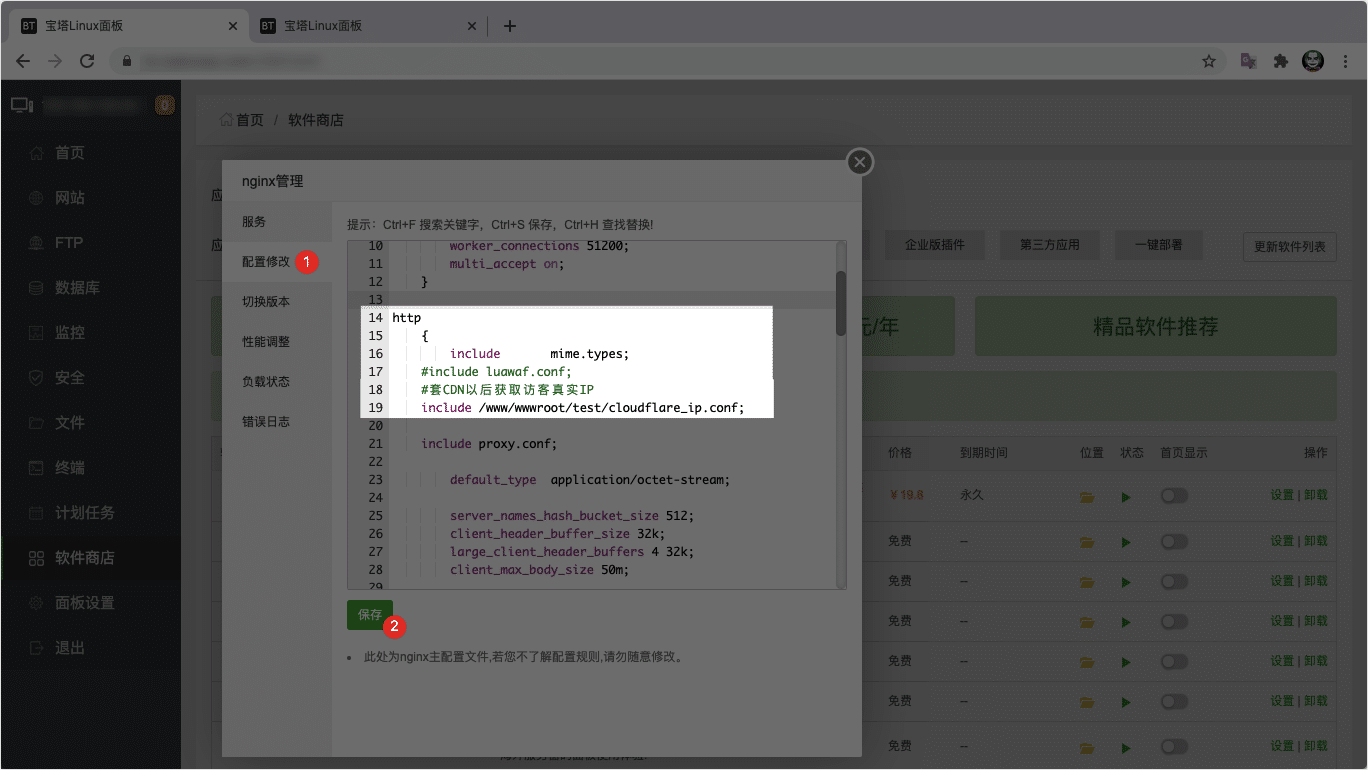Screen dimensions: 1368x770
Task: Switch to the 切换版本 tab
Action: click(x=277, y=302)
